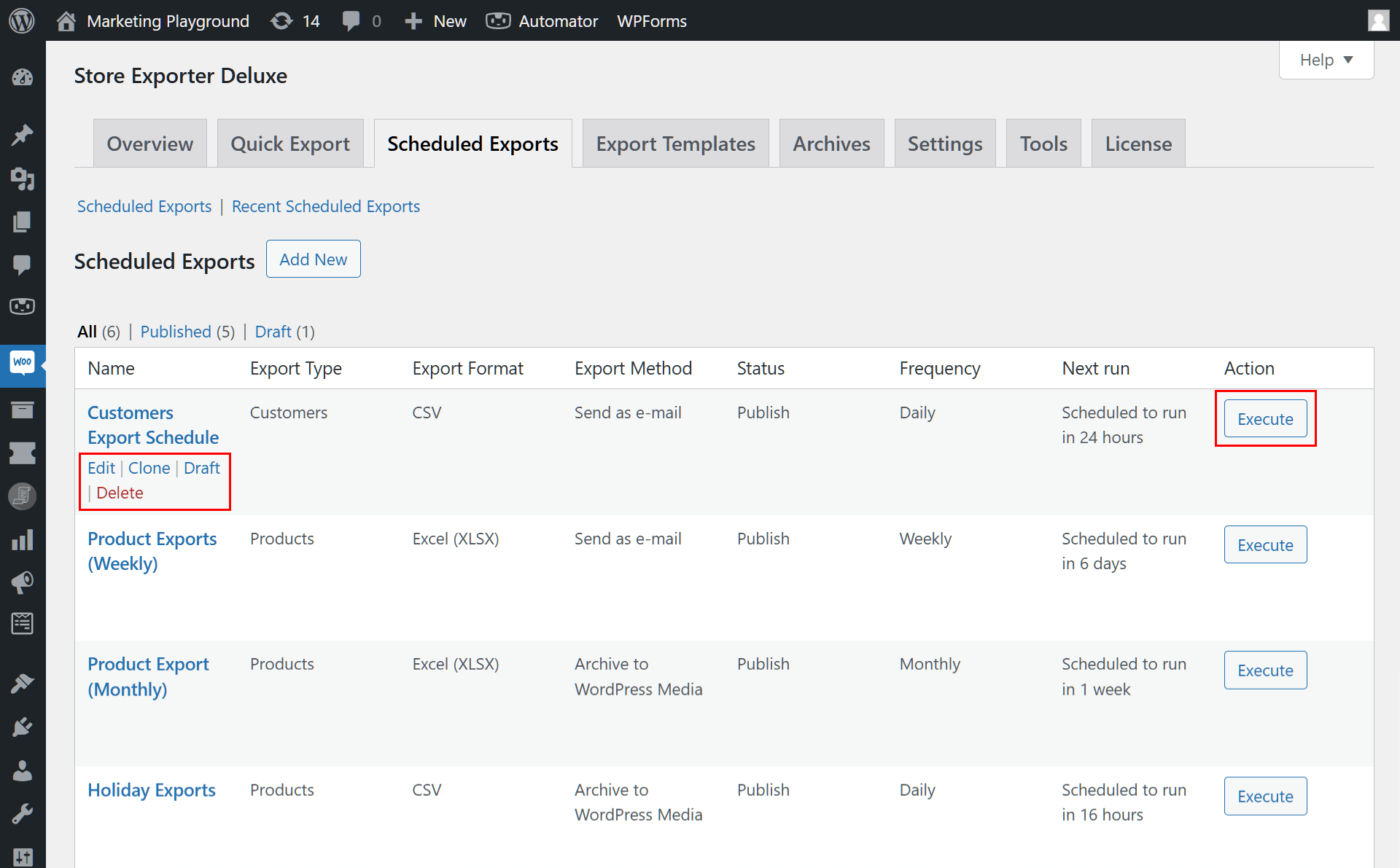Open Analytics bar chart icon in sidebar

pyautogui.click(x=23, y=540)
